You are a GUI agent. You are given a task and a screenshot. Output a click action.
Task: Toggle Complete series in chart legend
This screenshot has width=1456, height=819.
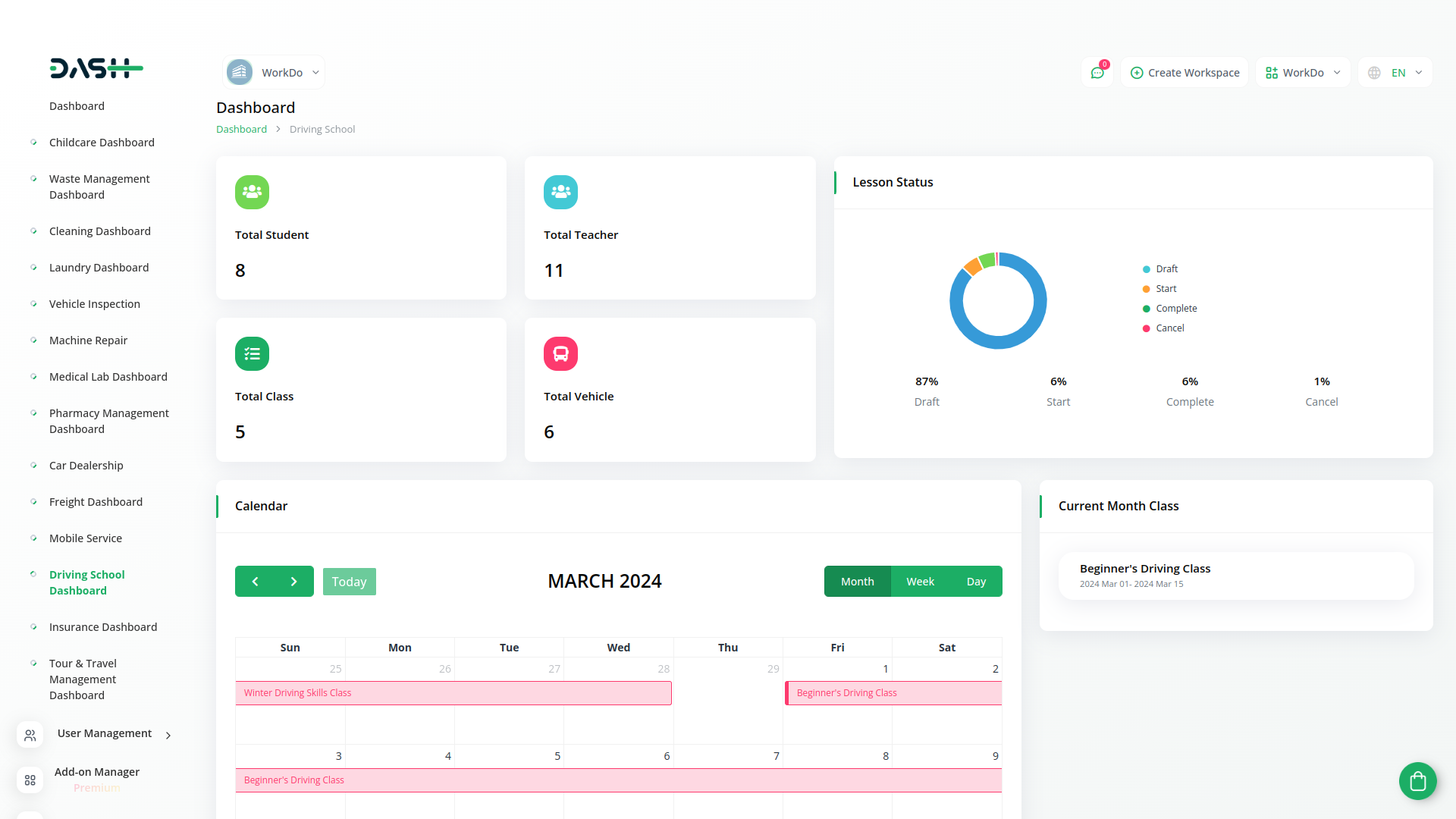click(x=1175, y=309)
